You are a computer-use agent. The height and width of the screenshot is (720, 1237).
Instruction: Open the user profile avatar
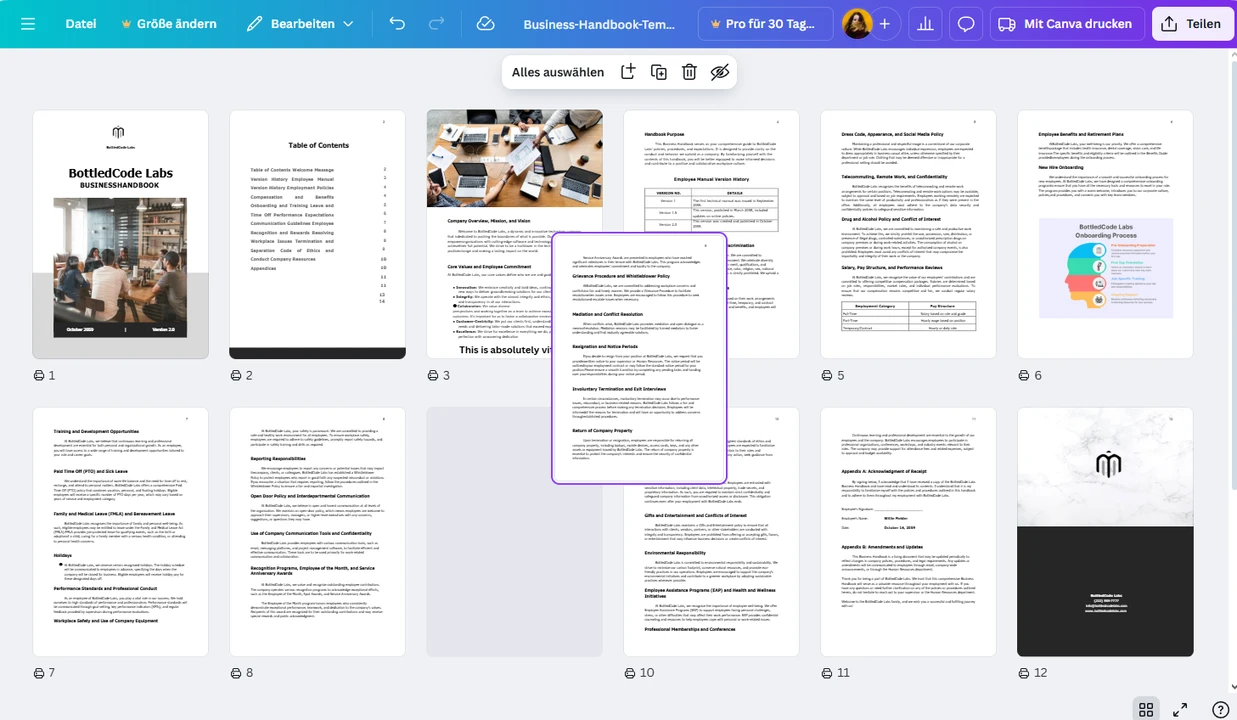(x=856, y=24)
